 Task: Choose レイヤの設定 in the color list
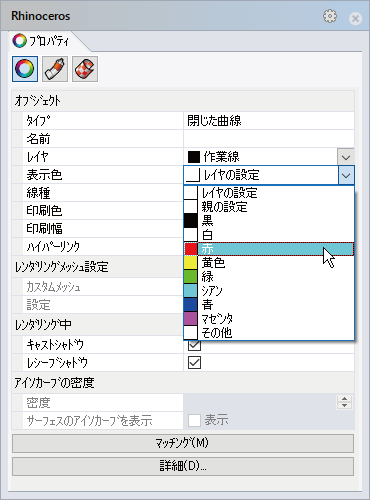(269, 193)
